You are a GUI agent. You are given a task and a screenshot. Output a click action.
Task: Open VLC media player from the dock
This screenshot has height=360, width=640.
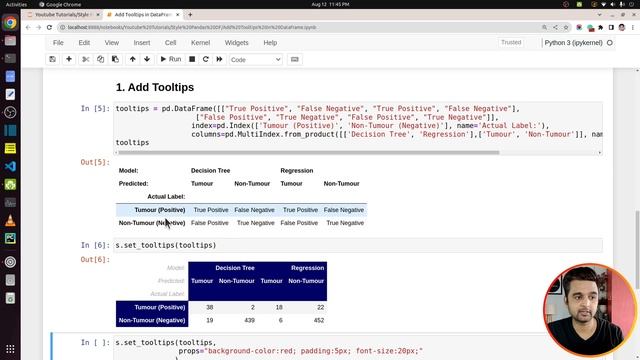pyautogui.click(x=10, y=220)
